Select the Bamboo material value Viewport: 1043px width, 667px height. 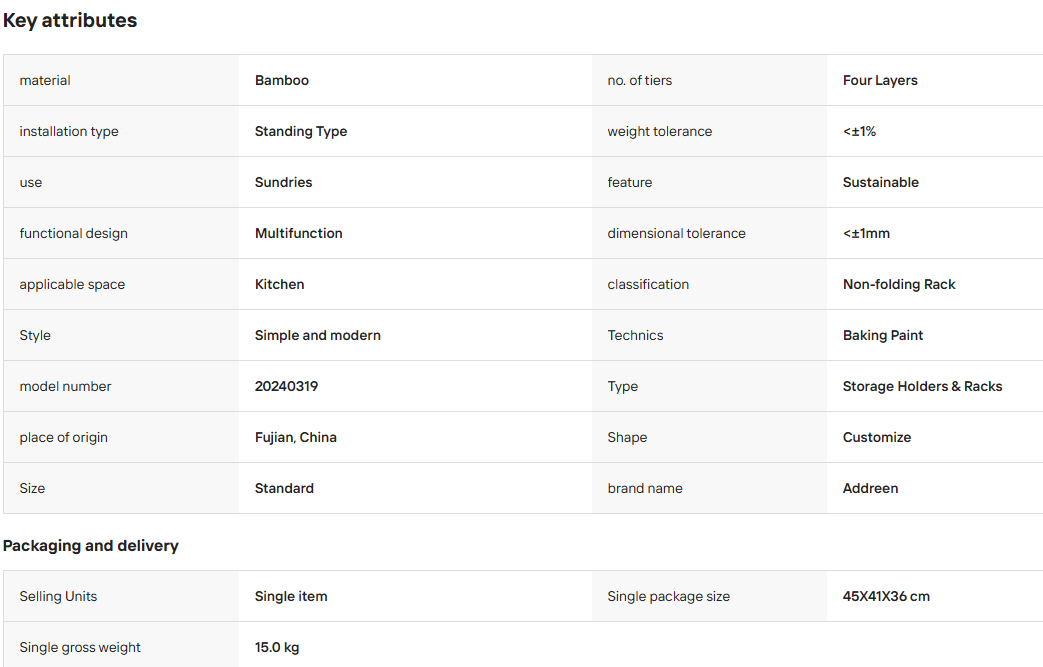pyautogui.click(x=281, y=80)
